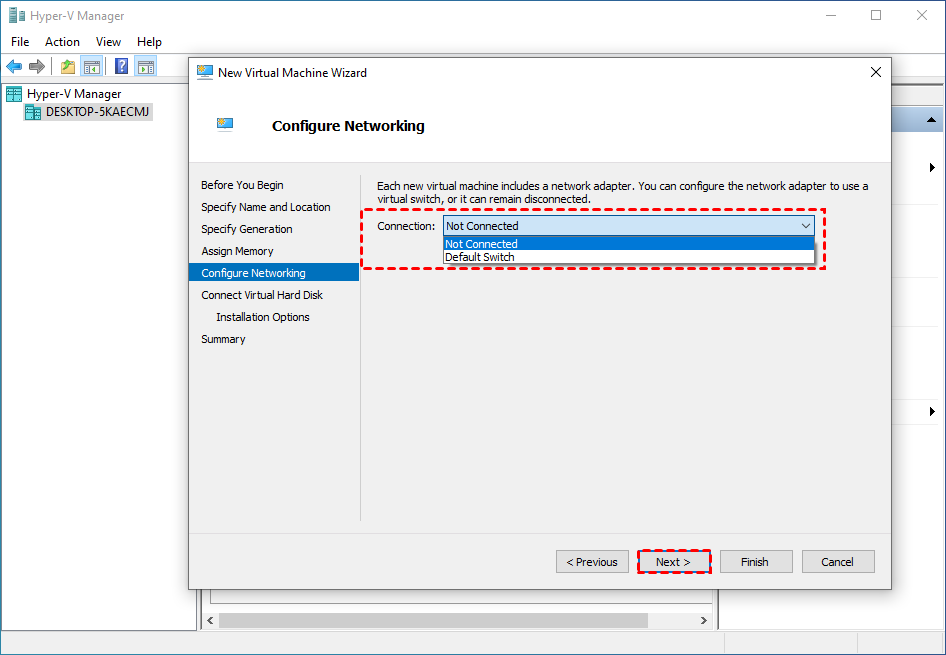Toggle the Show/Hide Console Tree toolbar icon
Viewport: 946px width, 655px height.
coord(92,66)
